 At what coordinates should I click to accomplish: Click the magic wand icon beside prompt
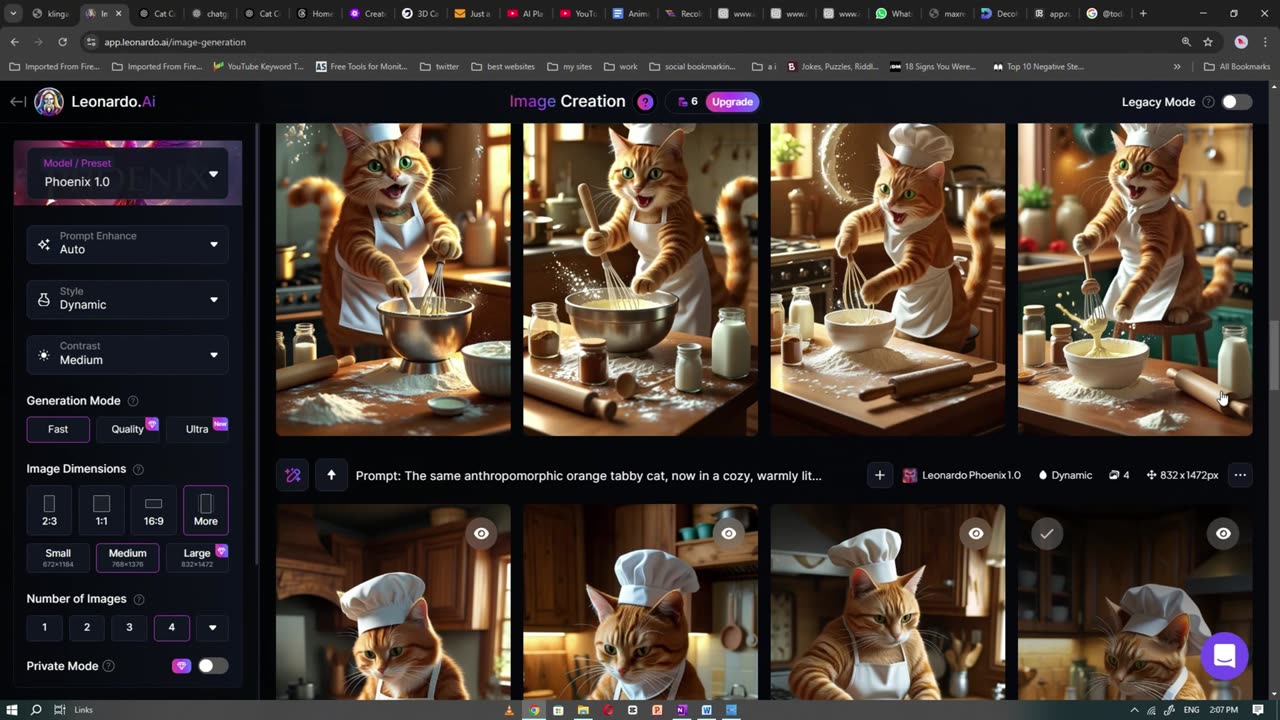coord(293,475)
